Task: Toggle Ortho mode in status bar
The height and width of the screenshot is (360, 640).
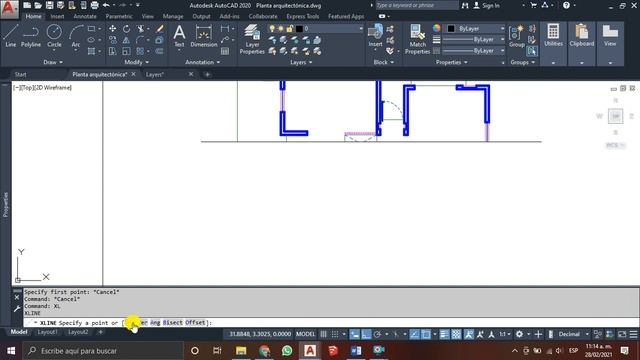Action: [x=366, y=334]
